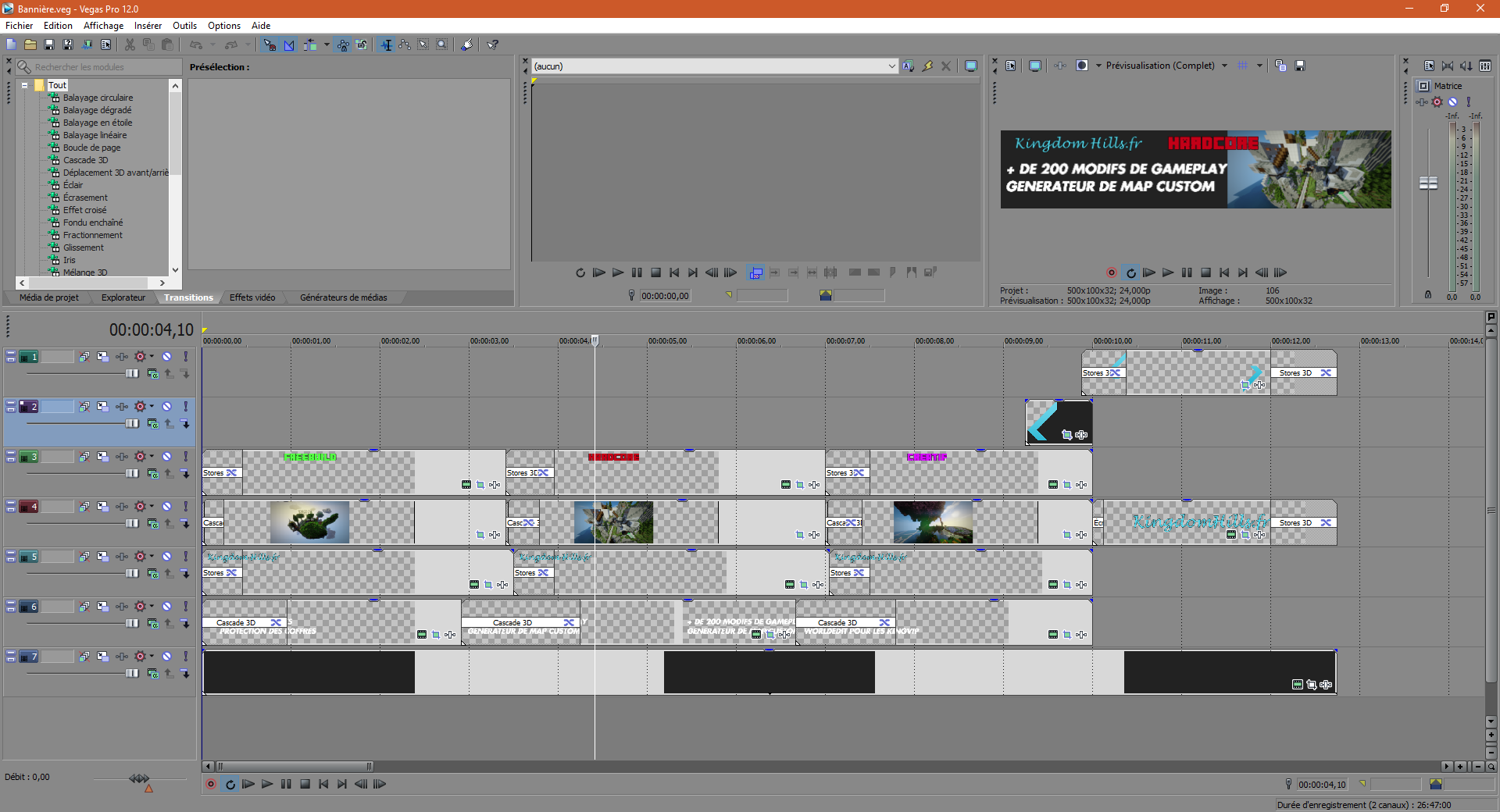Toggle Loop Playback in the preview window
Screen dimensions: 1500x812
[1130, 273]
